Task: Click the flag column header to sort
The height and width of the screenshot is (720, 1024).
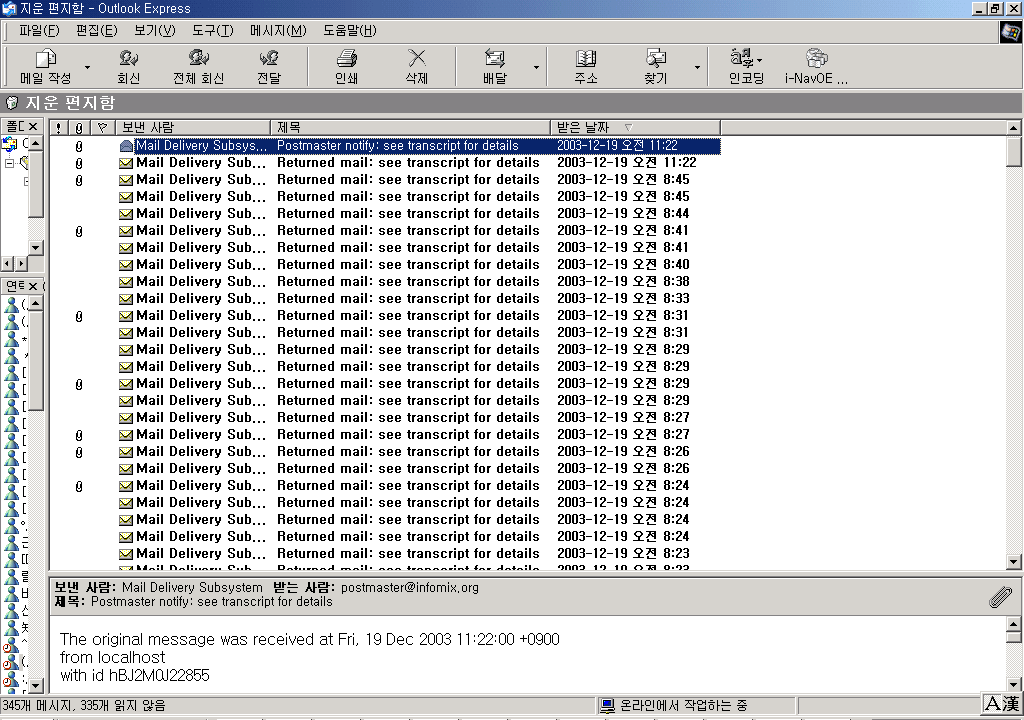Action: (x=101, y=127)
